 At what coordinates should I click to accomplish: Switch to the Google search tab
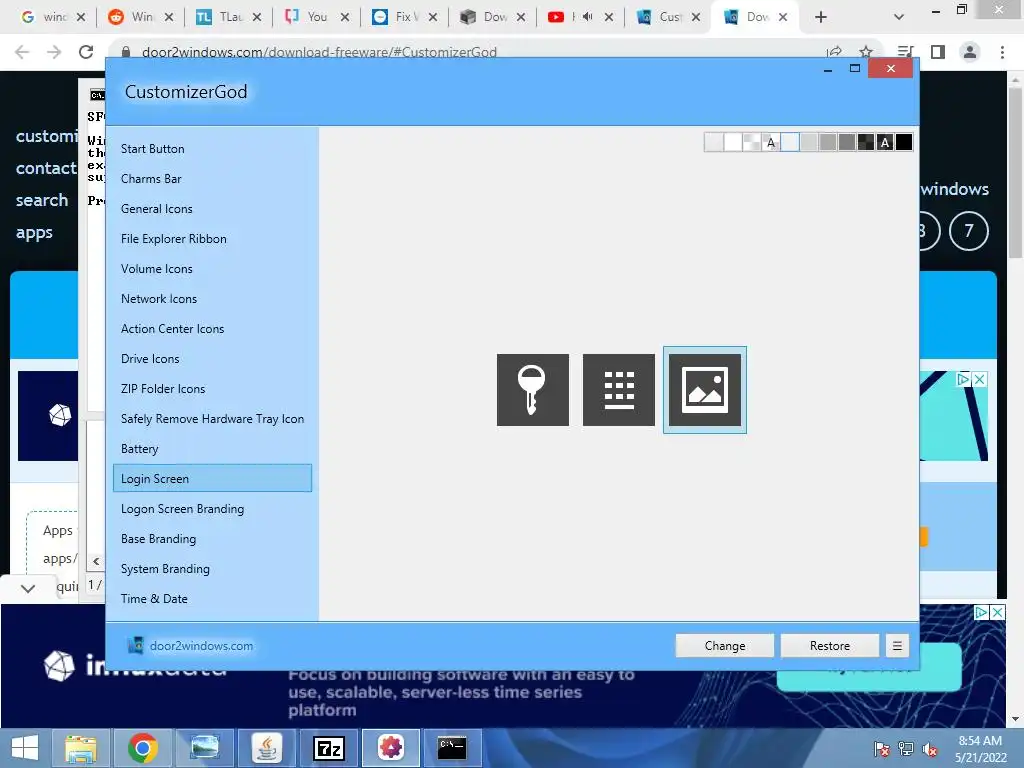click(x=52, y=17)
